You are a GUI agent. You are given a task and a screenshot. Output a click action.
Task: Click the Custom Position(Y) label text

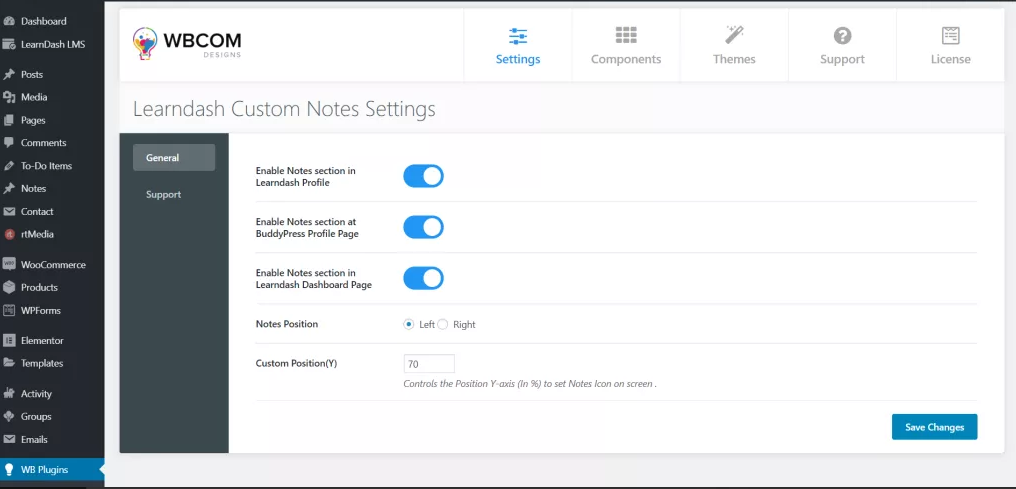tap(296, 363)
